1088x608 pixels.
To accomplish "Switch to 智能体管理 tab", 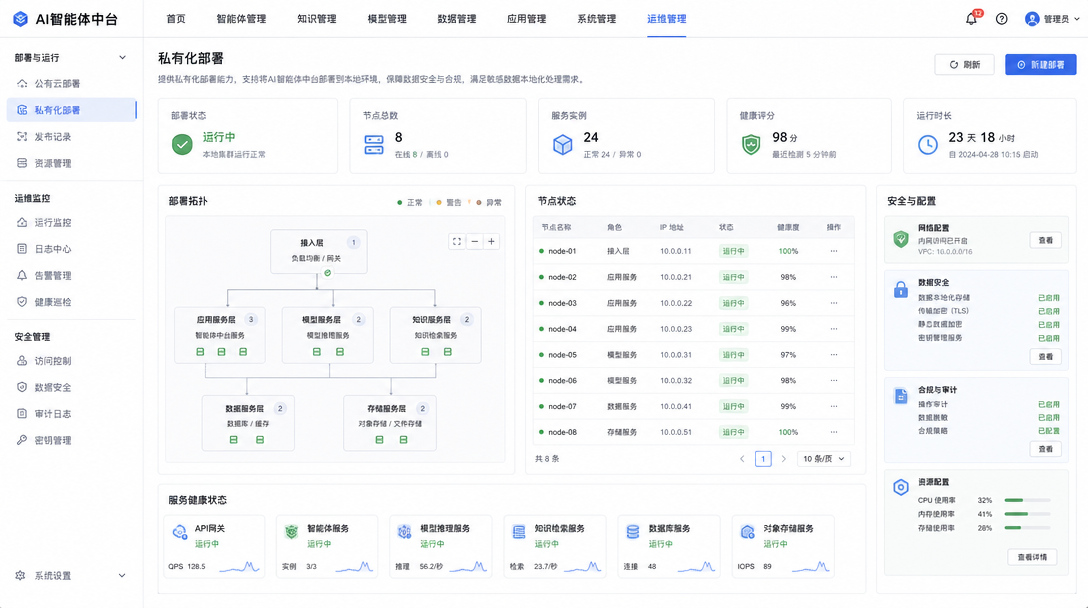I will point(241,19).
